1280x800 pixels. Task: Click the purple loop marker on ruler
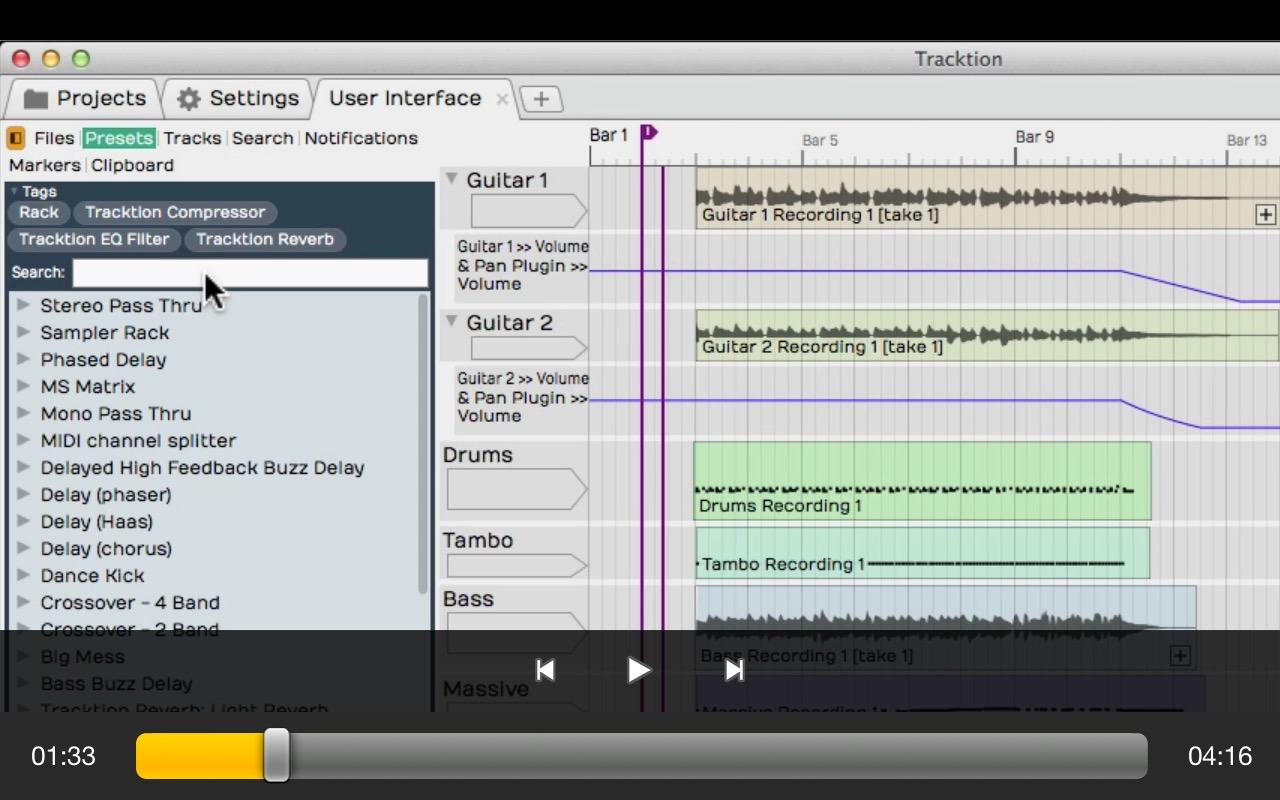649,132
